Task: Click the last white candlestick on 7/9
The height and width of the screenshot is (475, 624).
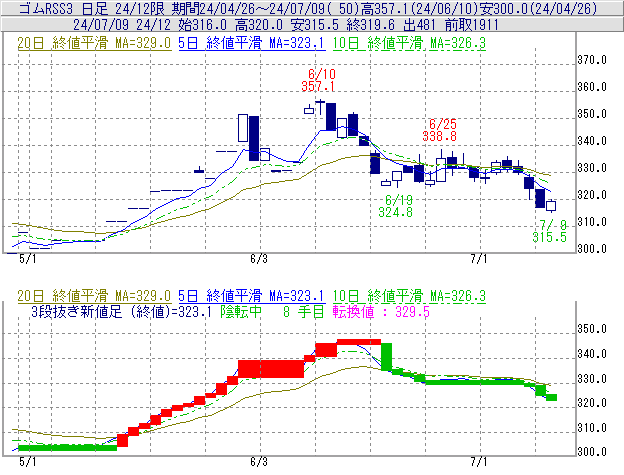Action: pos(551,205)
